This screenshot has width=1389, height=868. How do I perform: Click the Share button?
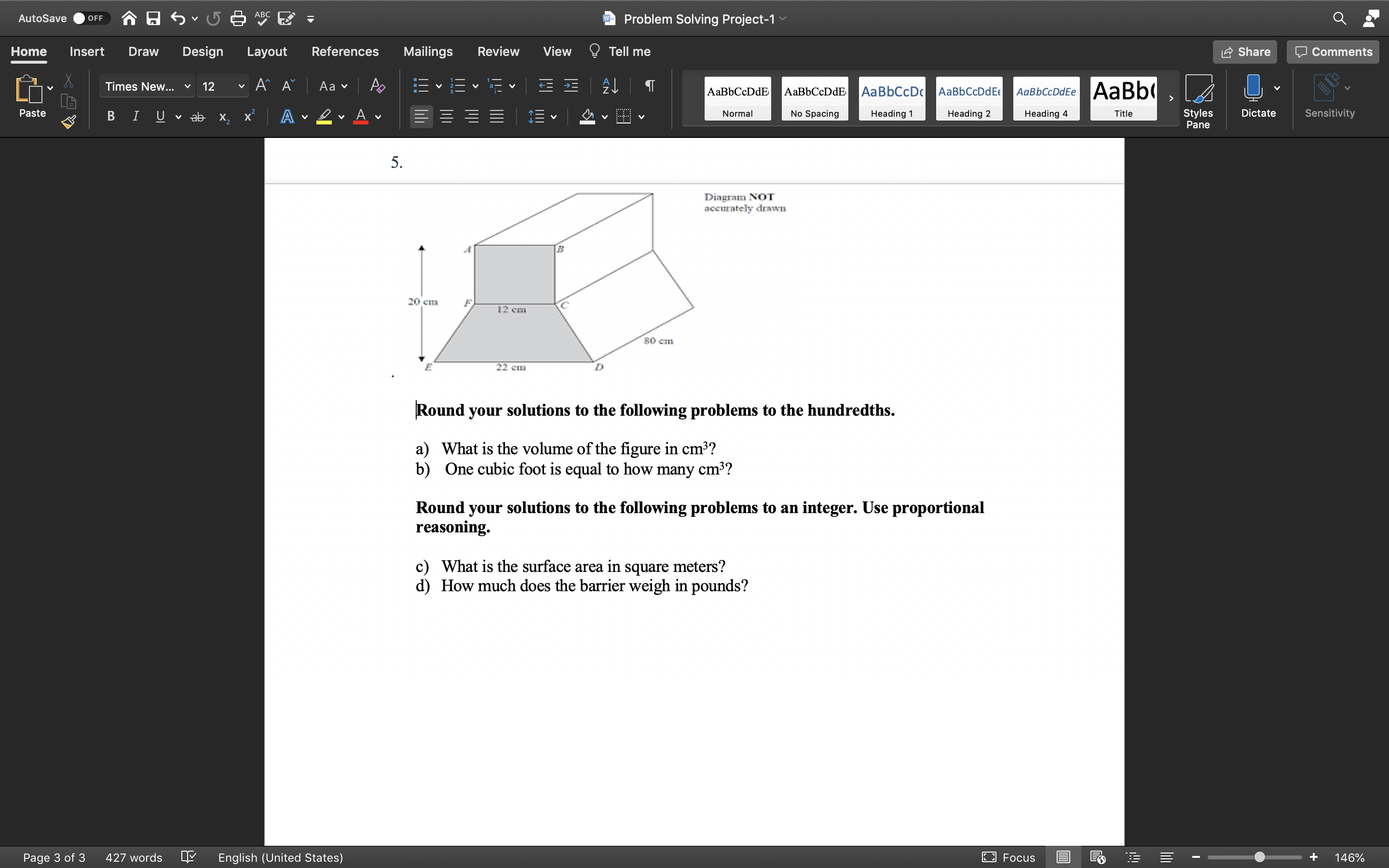[x=1245, y=52]
